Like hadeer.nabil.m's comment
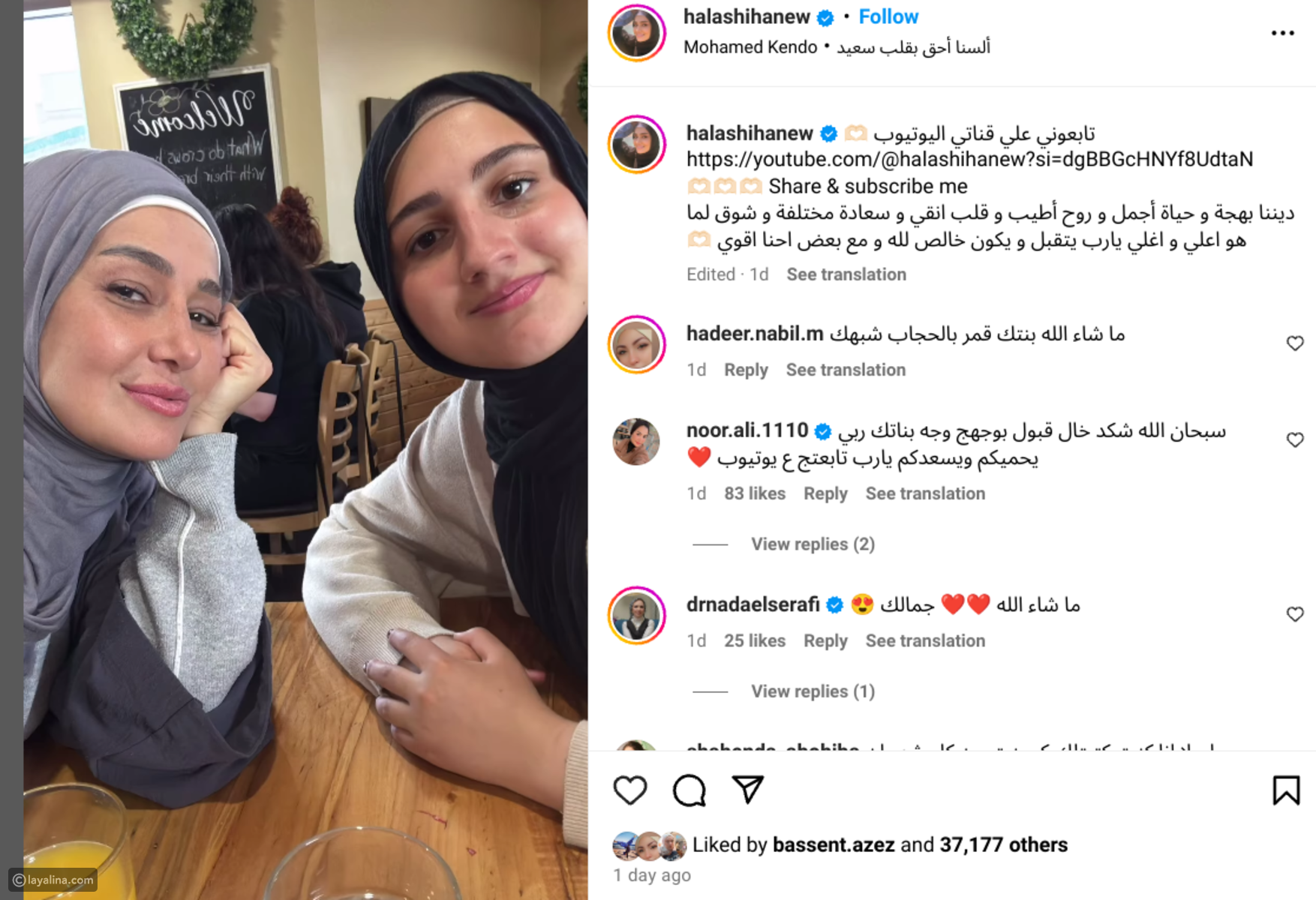 1295,343
